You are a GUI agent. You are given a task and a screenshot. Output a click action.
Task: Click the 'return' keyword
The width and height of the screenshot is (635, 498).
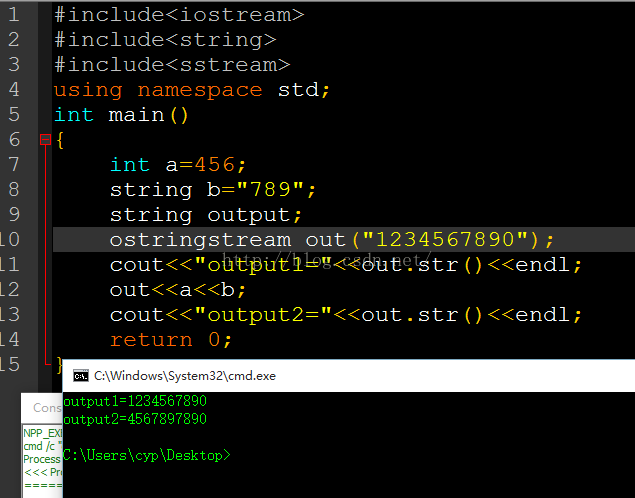151,340
